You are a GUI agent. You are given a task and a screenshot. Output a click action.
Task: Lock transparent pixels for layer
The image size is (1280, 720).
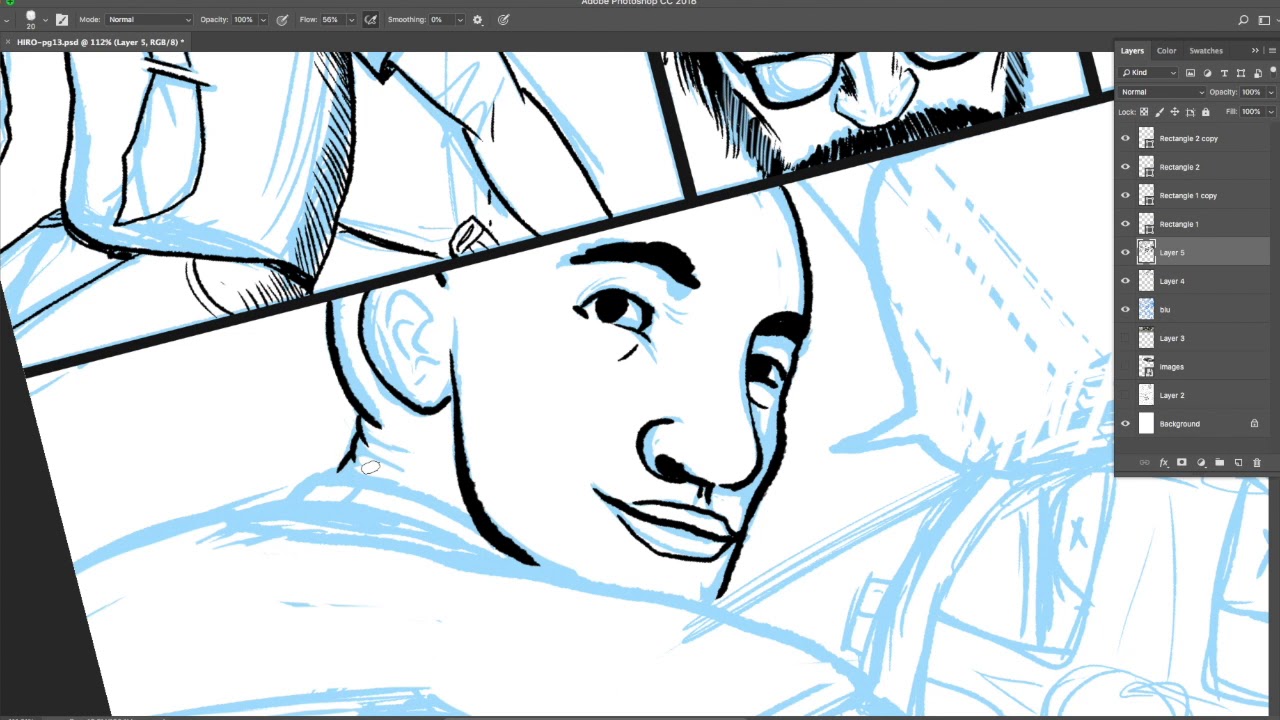click(1144, 112)
